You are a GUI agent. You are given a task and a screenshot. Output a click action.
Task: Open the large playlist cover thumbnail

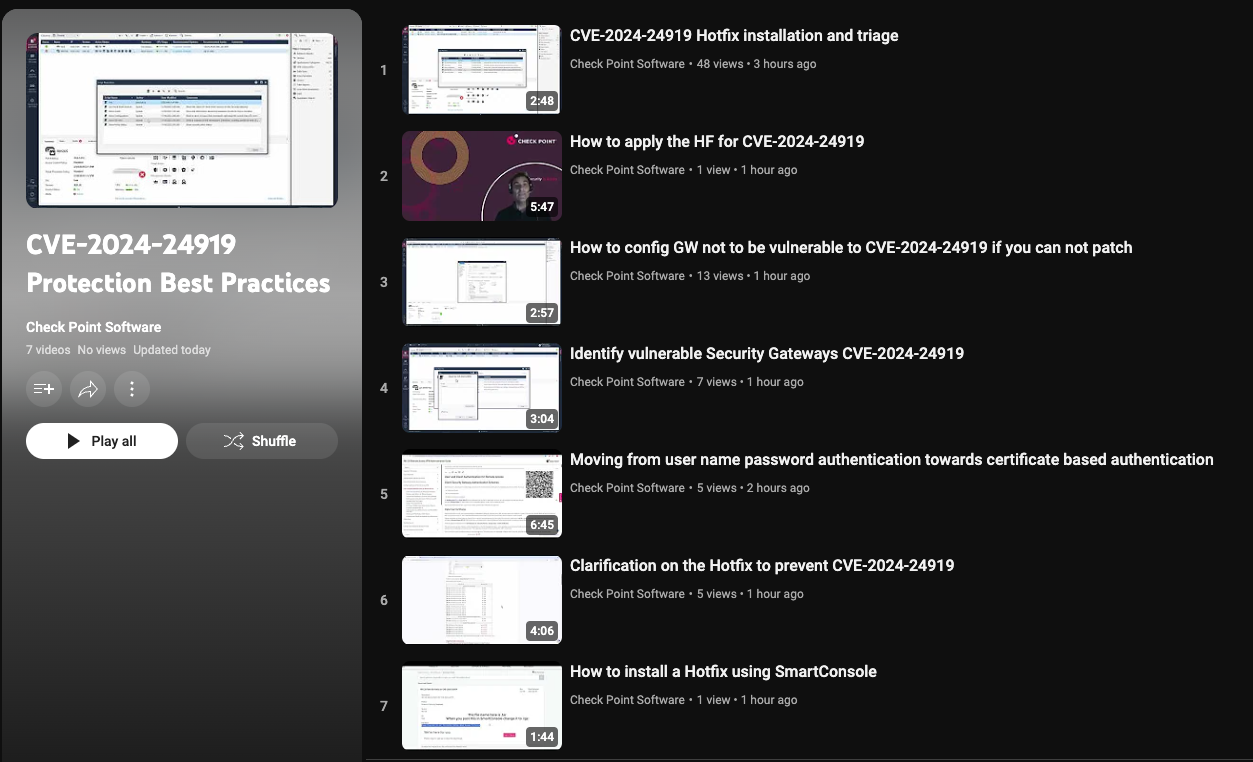pyautogui.click(x=182, y=120)
